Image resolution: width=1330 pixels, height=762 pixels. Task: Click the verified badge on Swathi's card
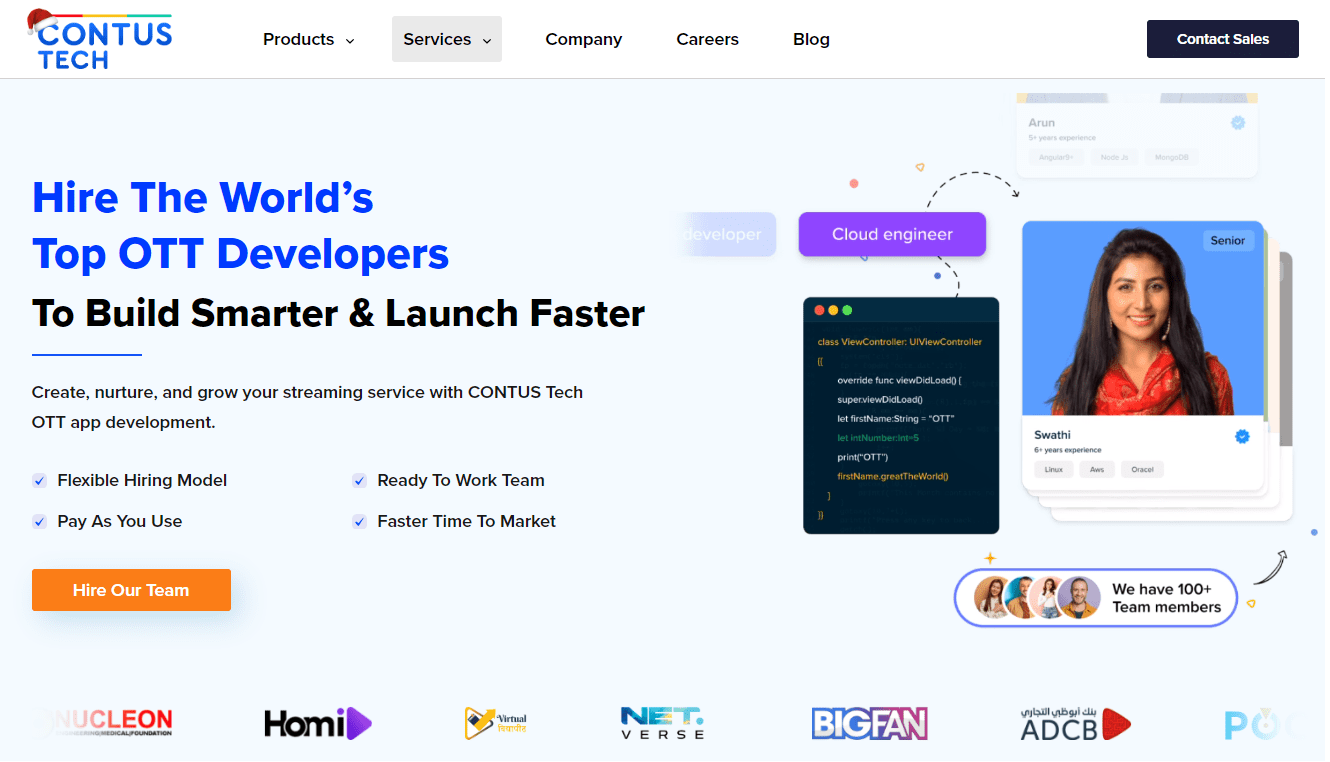(1242, 436)
